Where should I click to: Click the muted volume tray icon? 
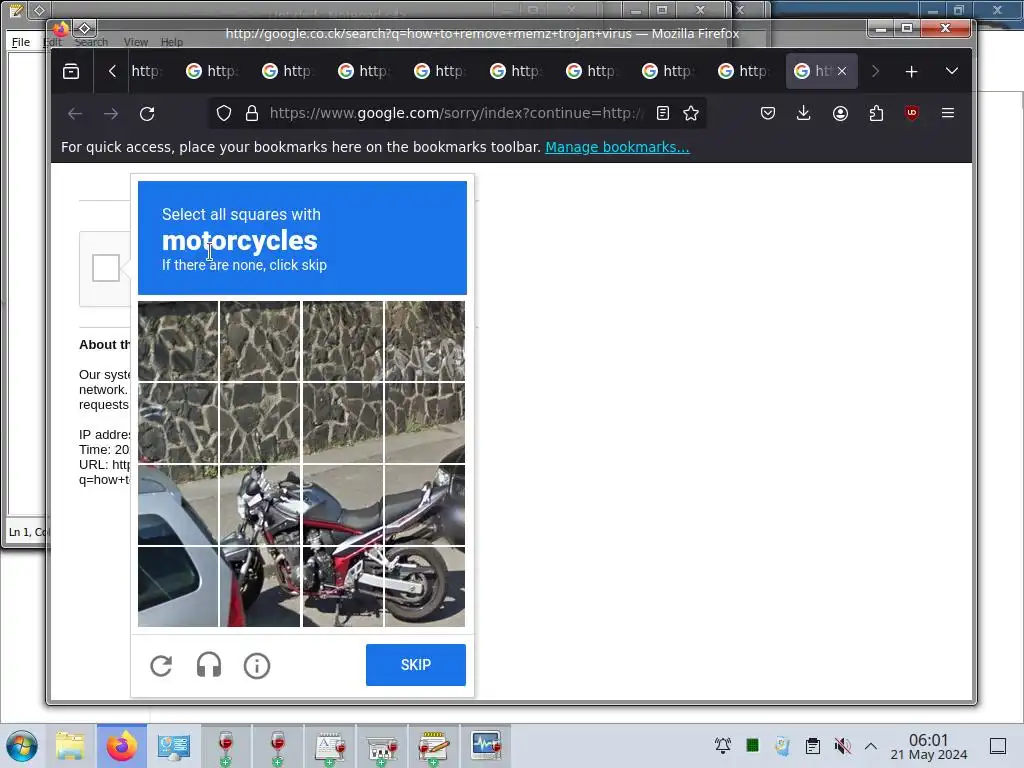pyautogui.click(x=843, y=746)
